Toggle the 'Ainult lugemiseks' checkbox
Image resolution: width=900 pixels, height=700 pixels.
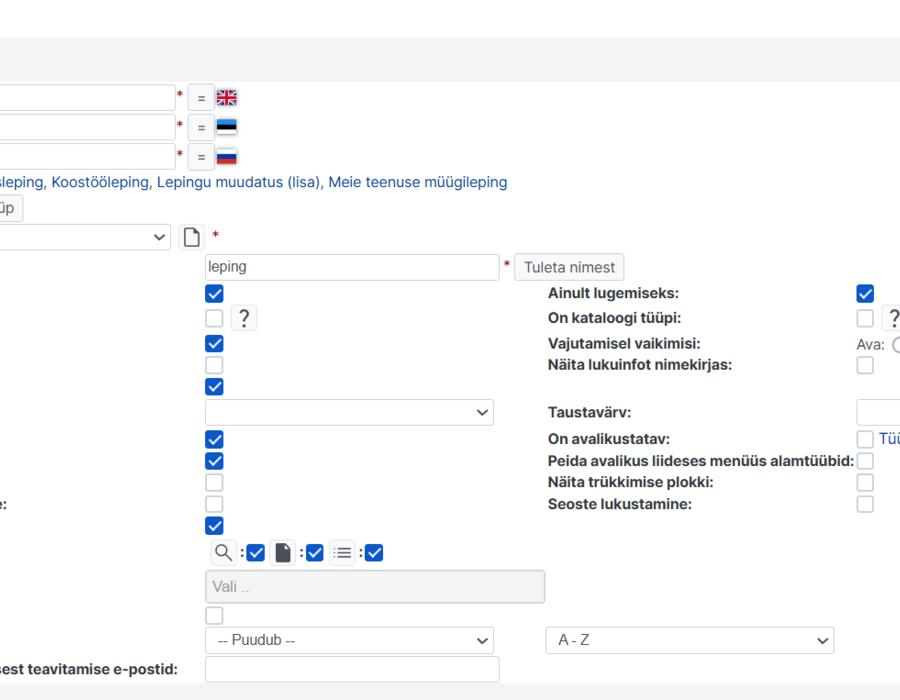865,293
